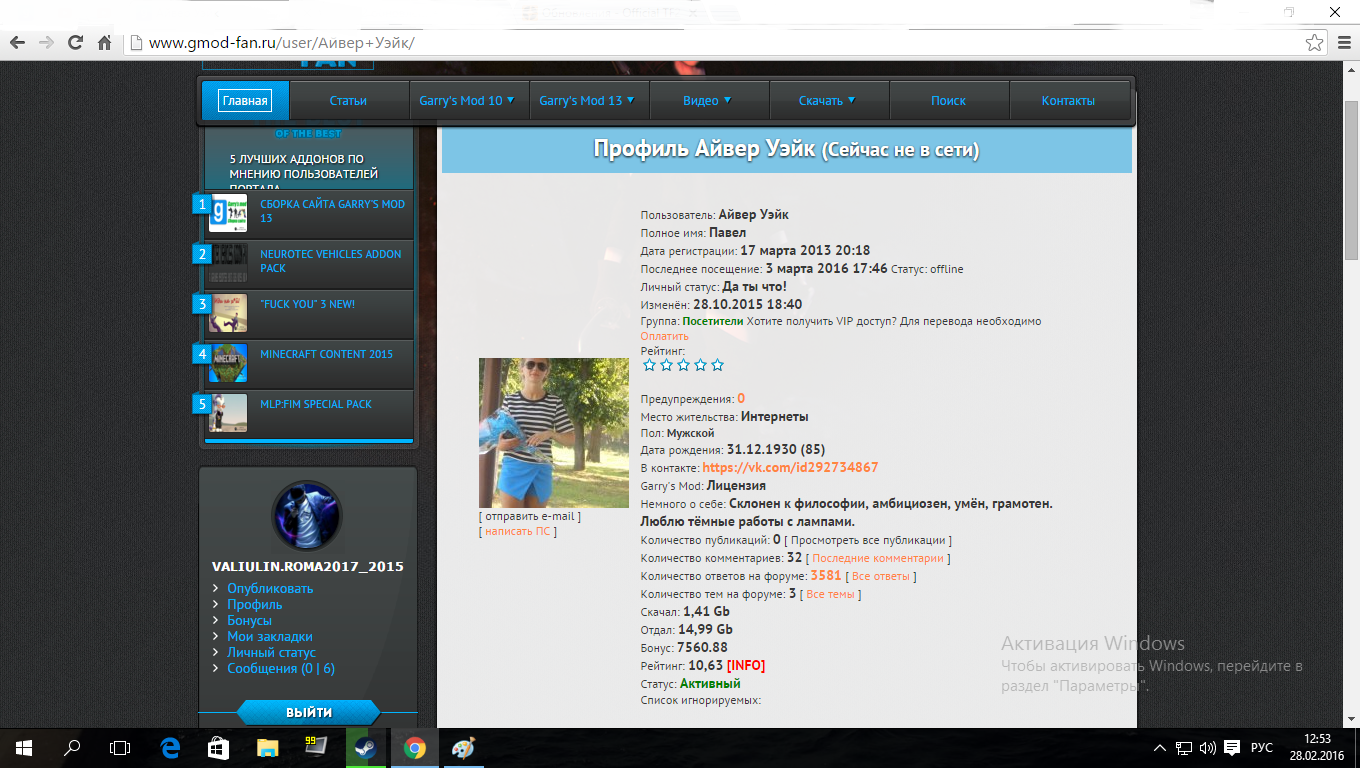Click Опубликовать in user panel
Image resolution: width=1360 pixels, height=768 pixels.
coord(270,588)
